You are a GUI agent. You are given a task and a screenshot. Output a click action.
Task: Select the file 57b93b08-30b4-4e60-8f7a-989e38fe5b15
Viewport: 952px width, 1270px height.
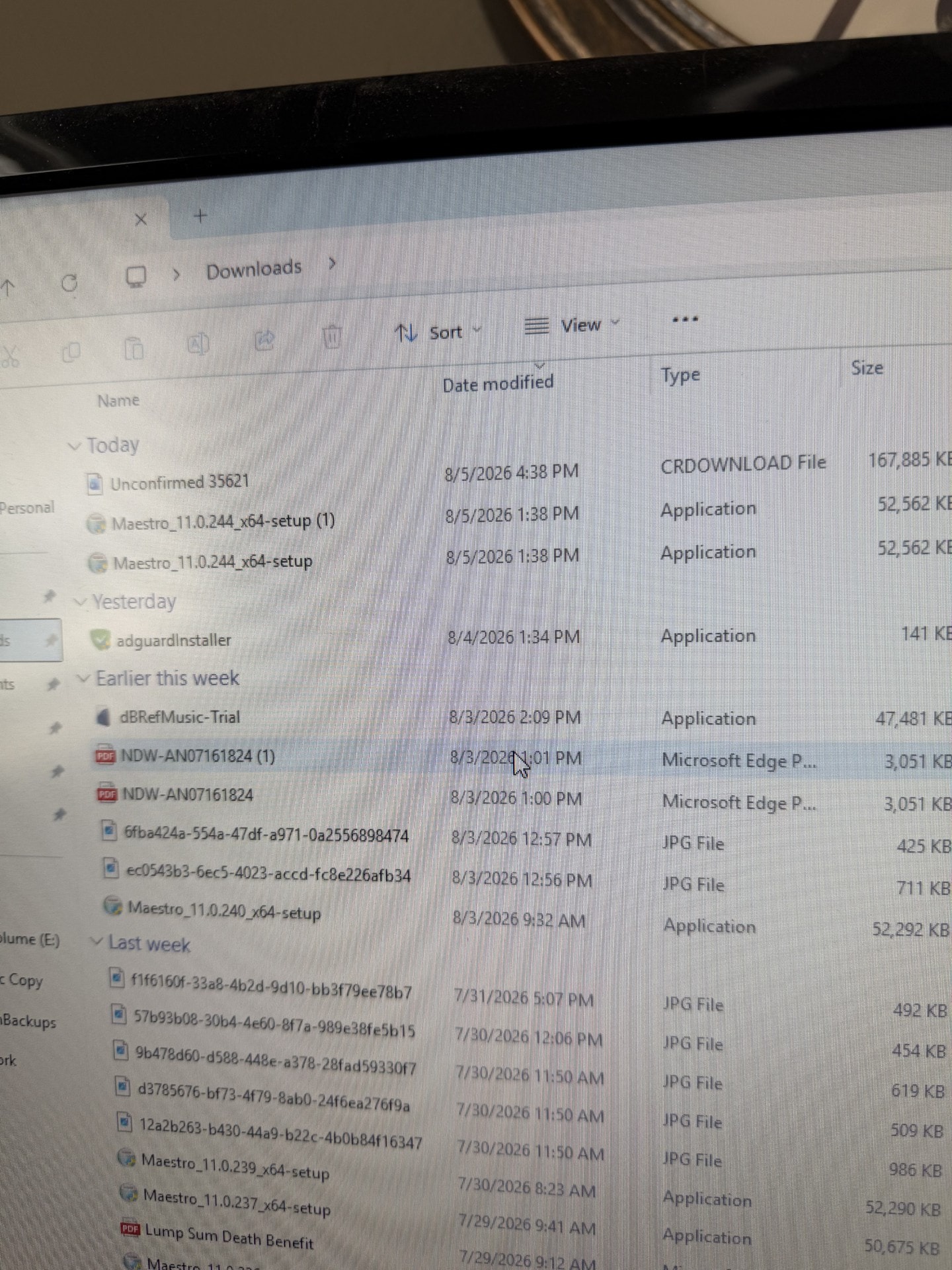coord(274,1023)
